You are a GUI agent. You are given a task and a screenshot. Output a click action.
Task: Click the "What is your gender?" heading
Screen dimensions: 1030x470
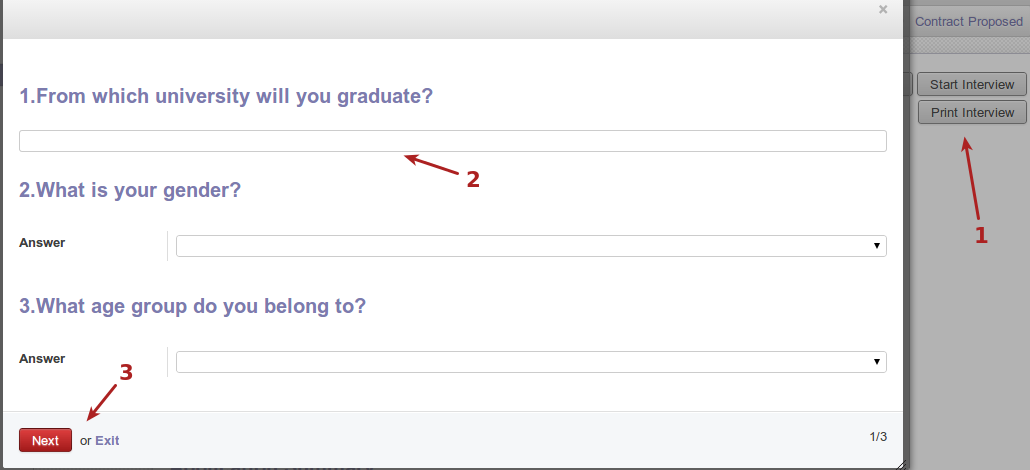click(x=130, y=190)
